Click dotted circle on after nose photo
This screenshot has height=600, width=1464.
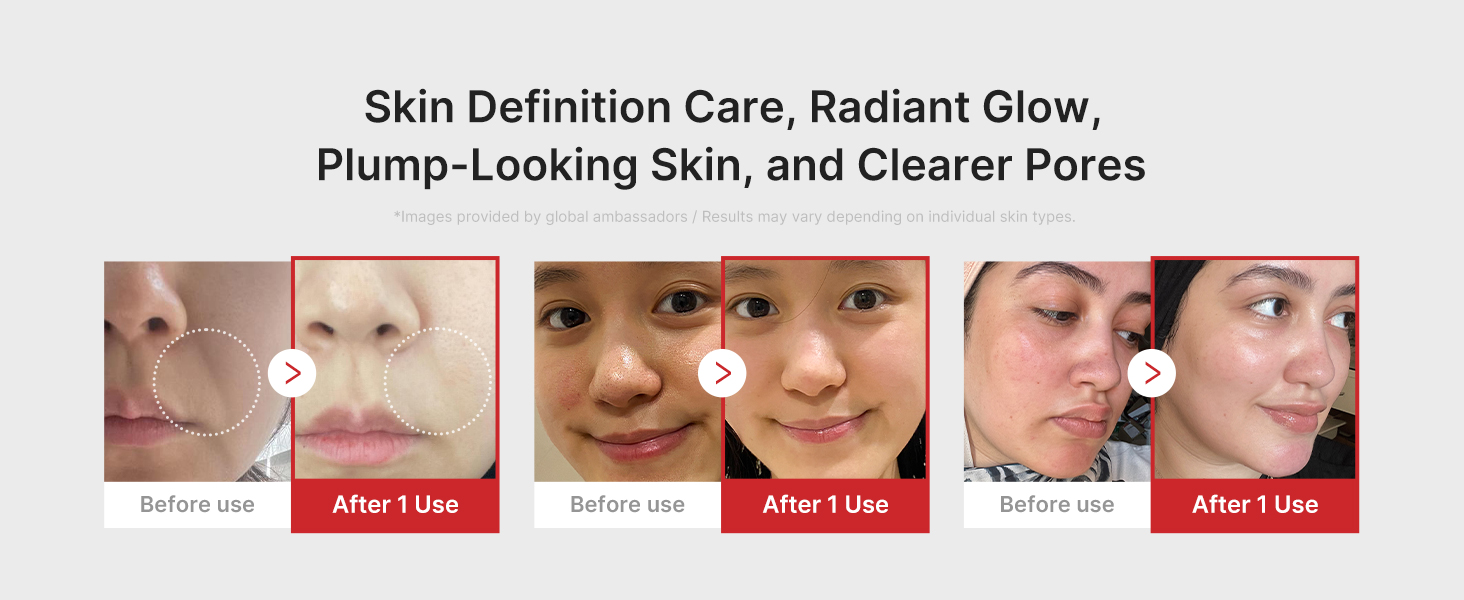tap(438, 381)
